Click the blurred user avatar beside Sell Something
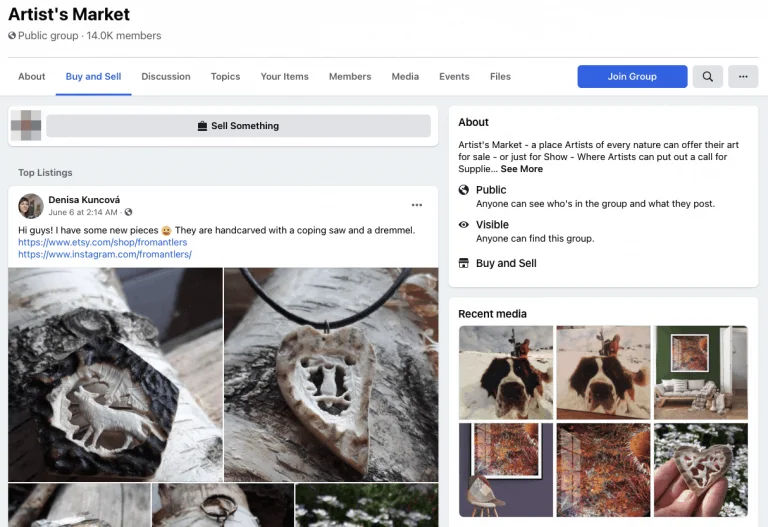Screen dimensions: 768x527 tap(25, 126)
